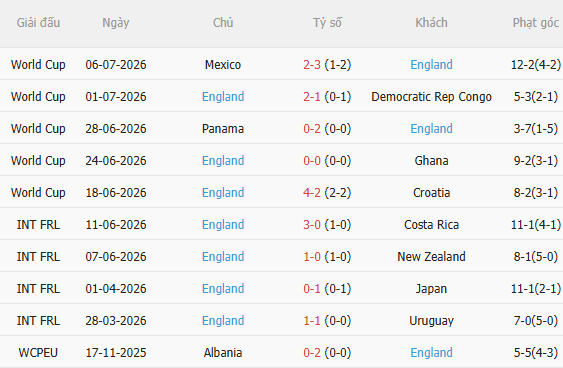Click the Phạt góc column header
Image resolution: width=563 pixels, height=368 pixels.
tap(535, 23)
